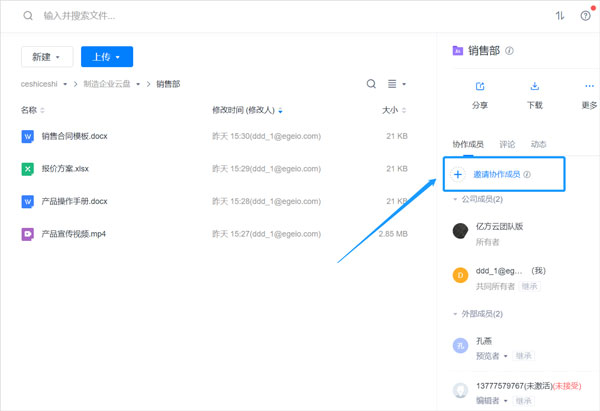Expand the ceshiceshi breadcrumb dropdown arrow
Image resolution: width=600 pixels, height=411 pixels.
point(65,84)
